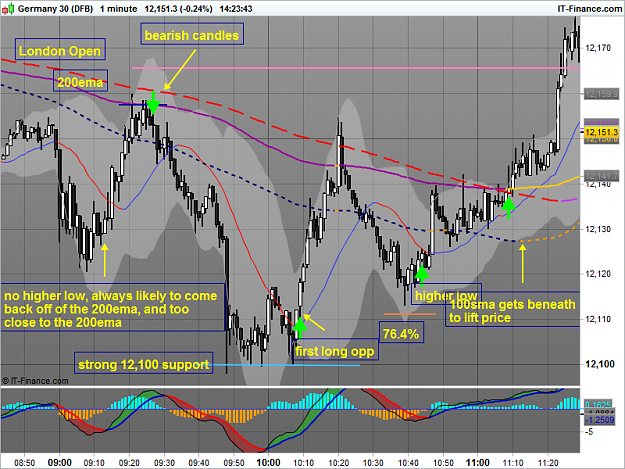Click the 10:40 time axis label
625x469 pixels.
408,463
